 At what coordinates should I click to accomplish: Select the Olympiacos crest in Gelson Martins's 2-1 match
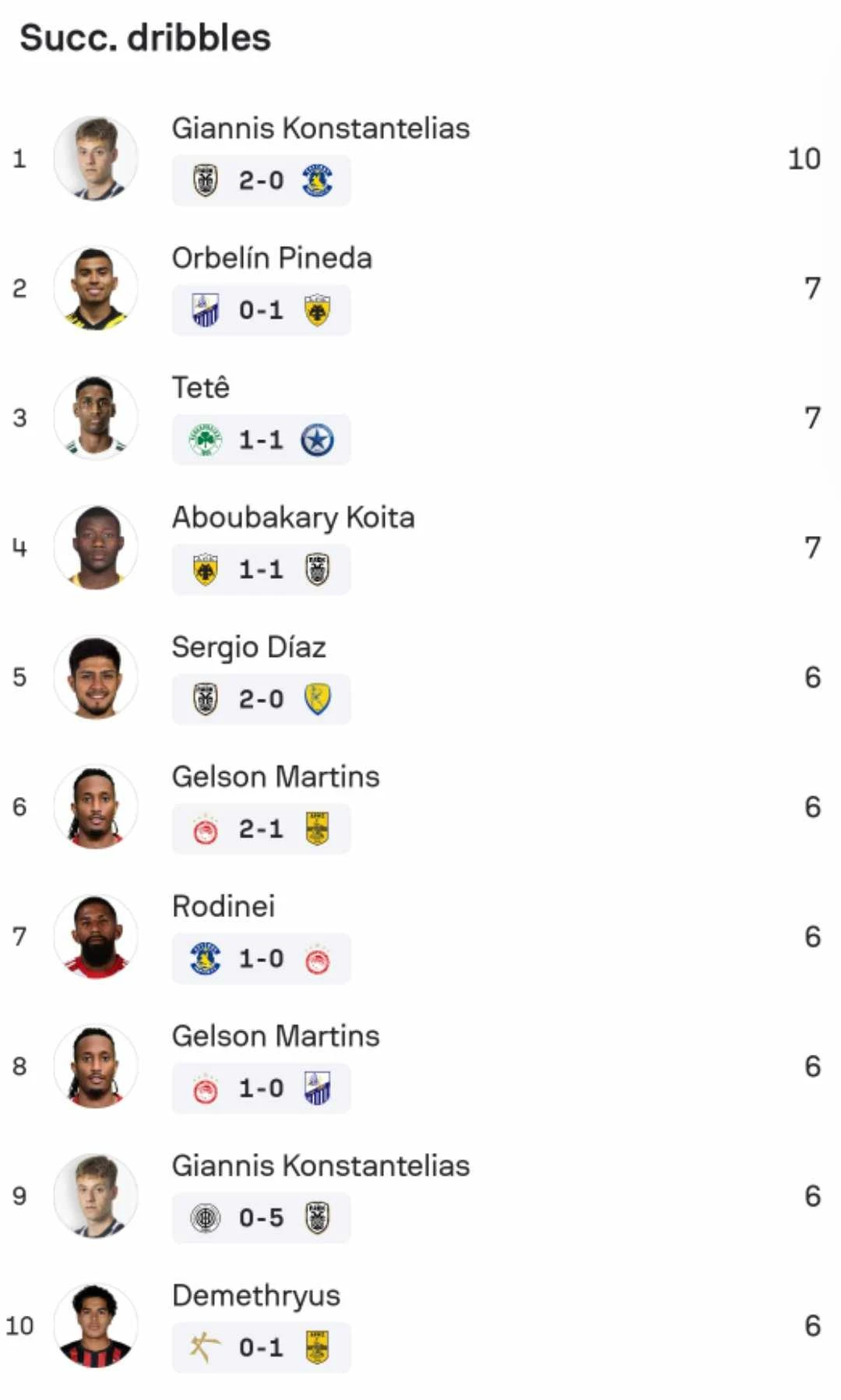(x=206, y=828)
